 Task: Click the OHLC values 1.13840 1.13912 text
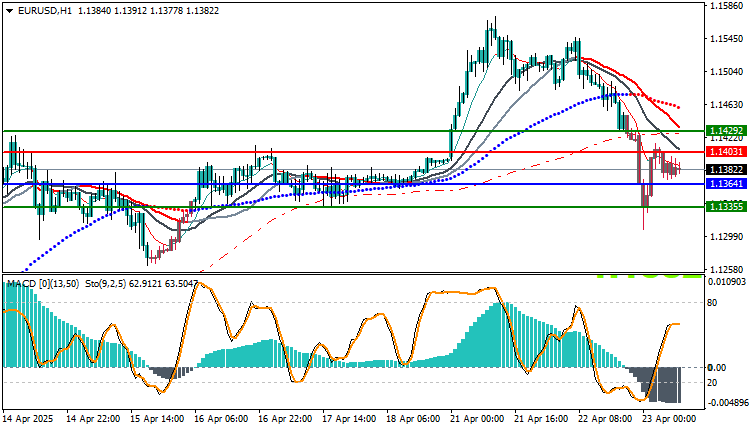click(112, 11)
